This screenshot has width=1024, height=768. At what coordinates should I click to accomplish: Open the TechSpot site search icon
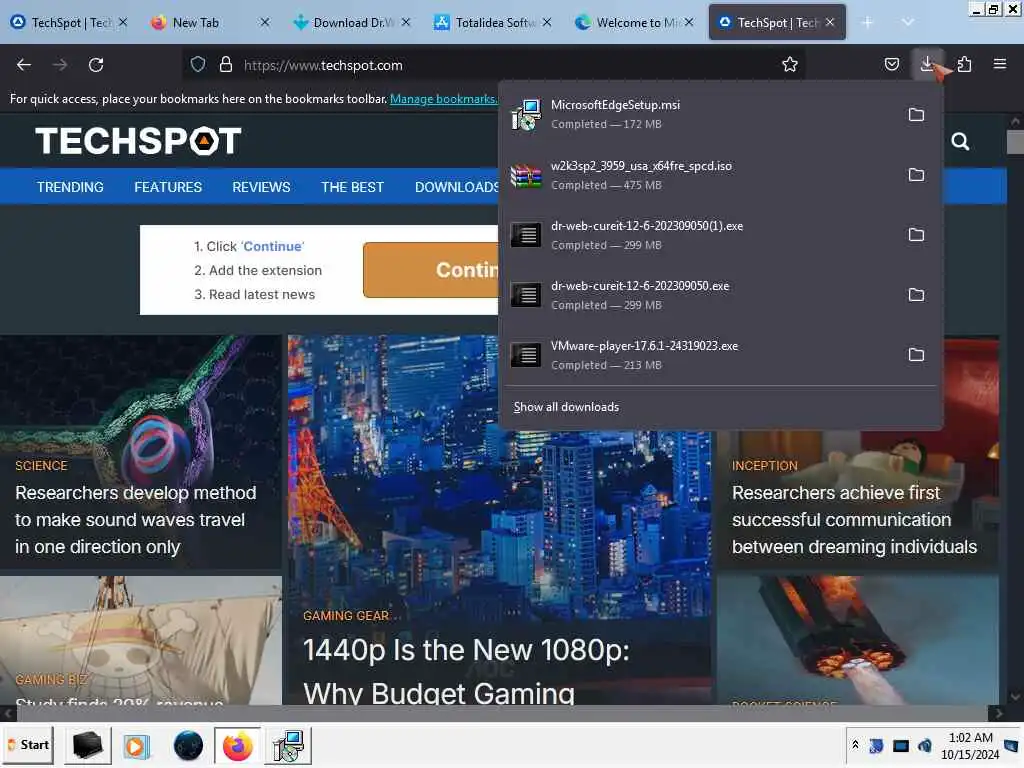[959, 141]
